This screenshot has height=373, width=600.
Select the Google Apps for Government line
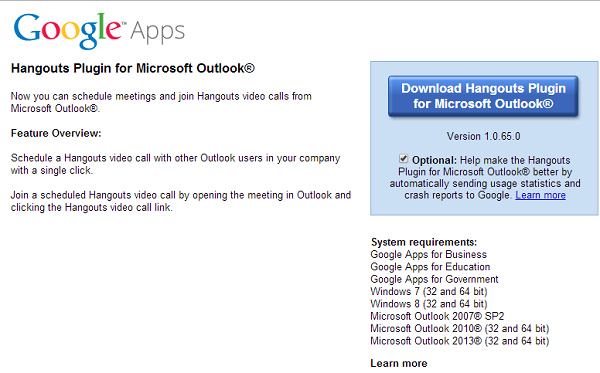434,279
